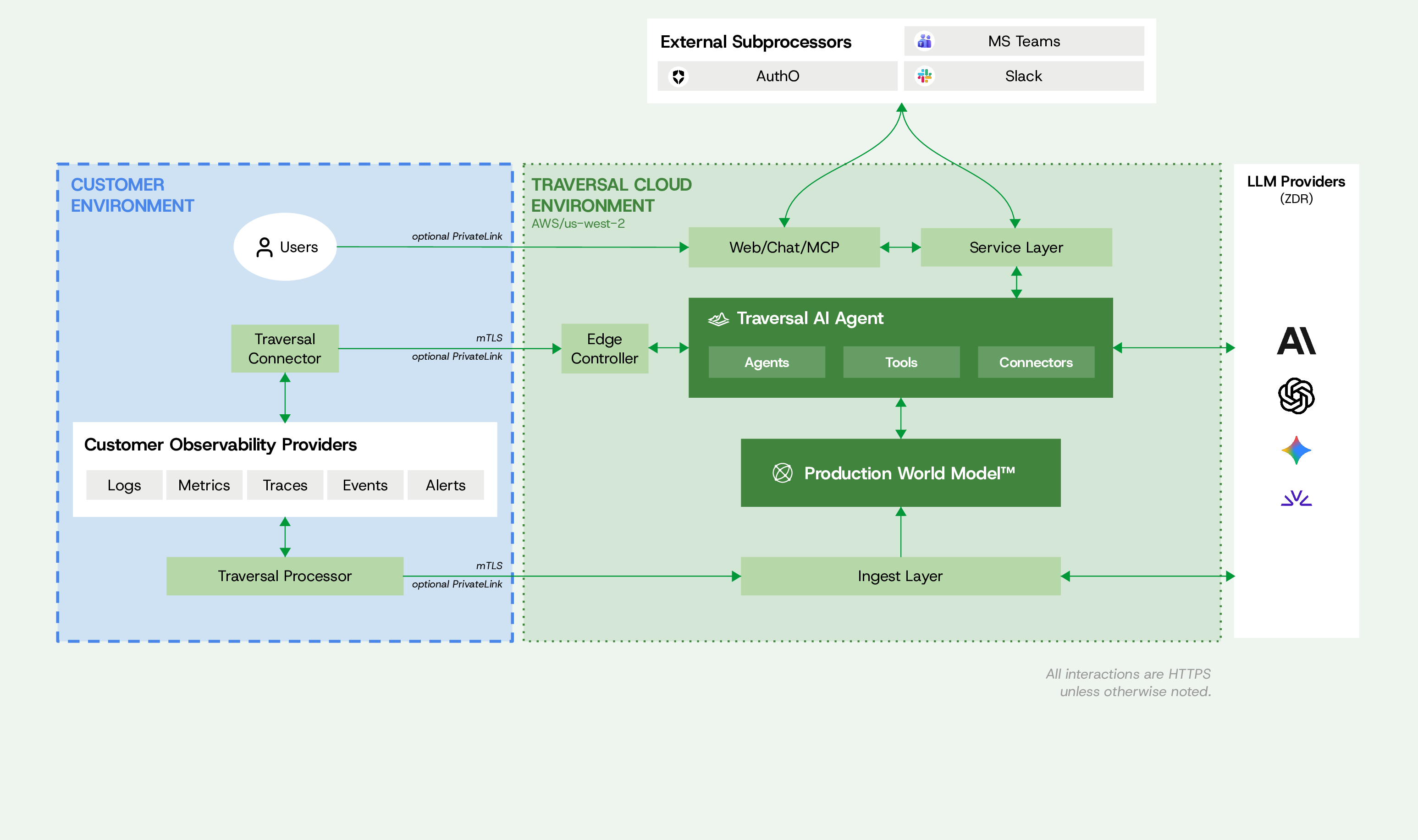This screenshot has width=1418, height=840.
Task: Click 'optional PrivateLink' label near Users
Action: pos(457,236)
